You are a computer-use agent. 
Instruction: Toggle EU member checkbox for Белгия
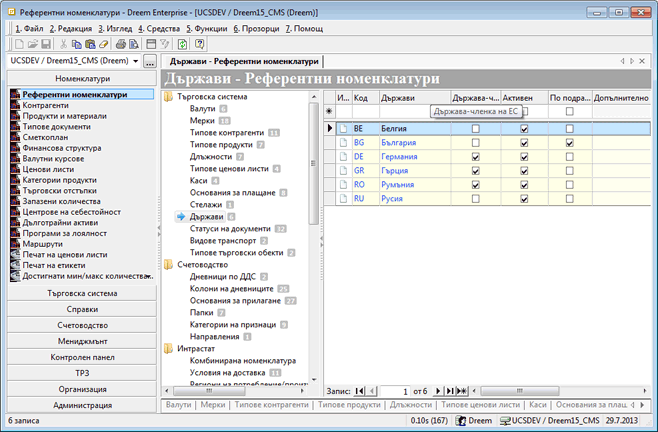475,129
